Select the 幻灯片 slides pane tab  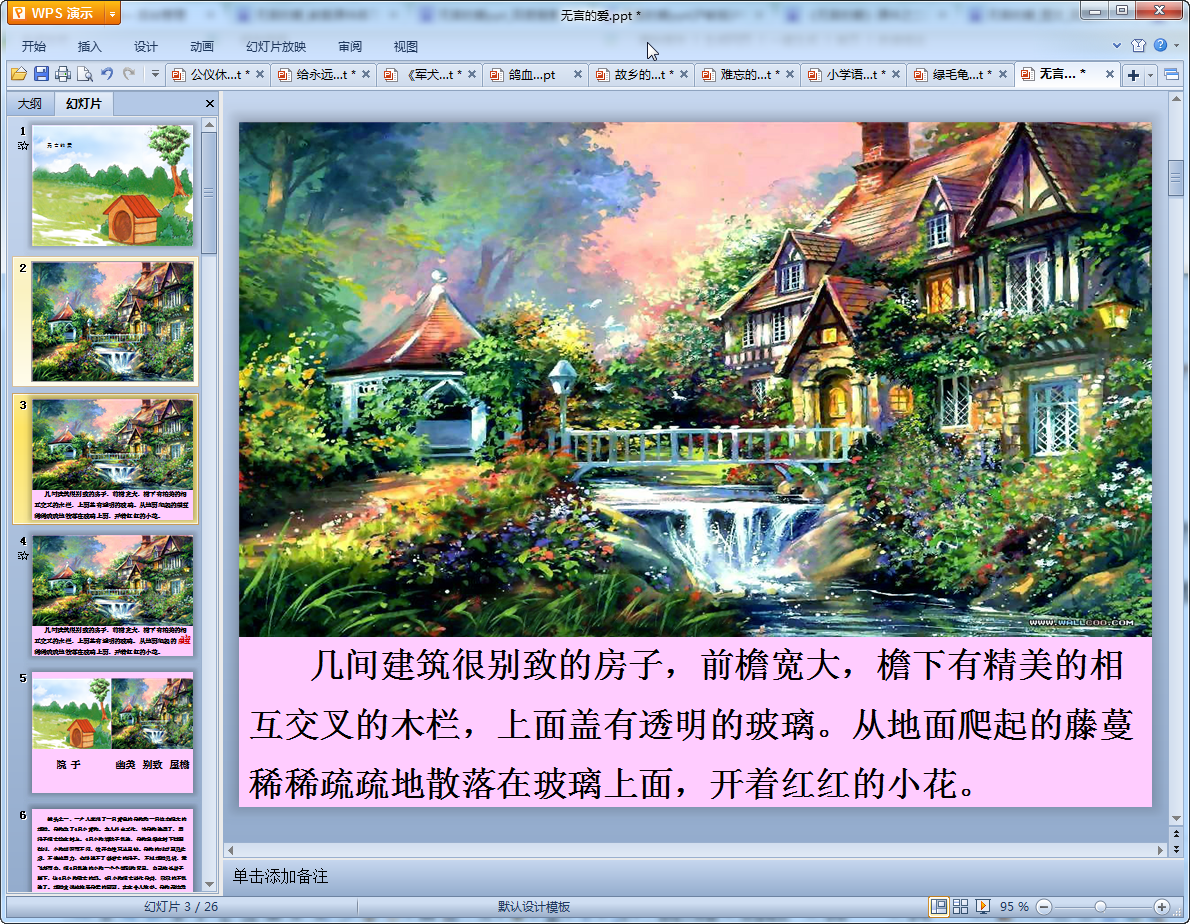83,103
